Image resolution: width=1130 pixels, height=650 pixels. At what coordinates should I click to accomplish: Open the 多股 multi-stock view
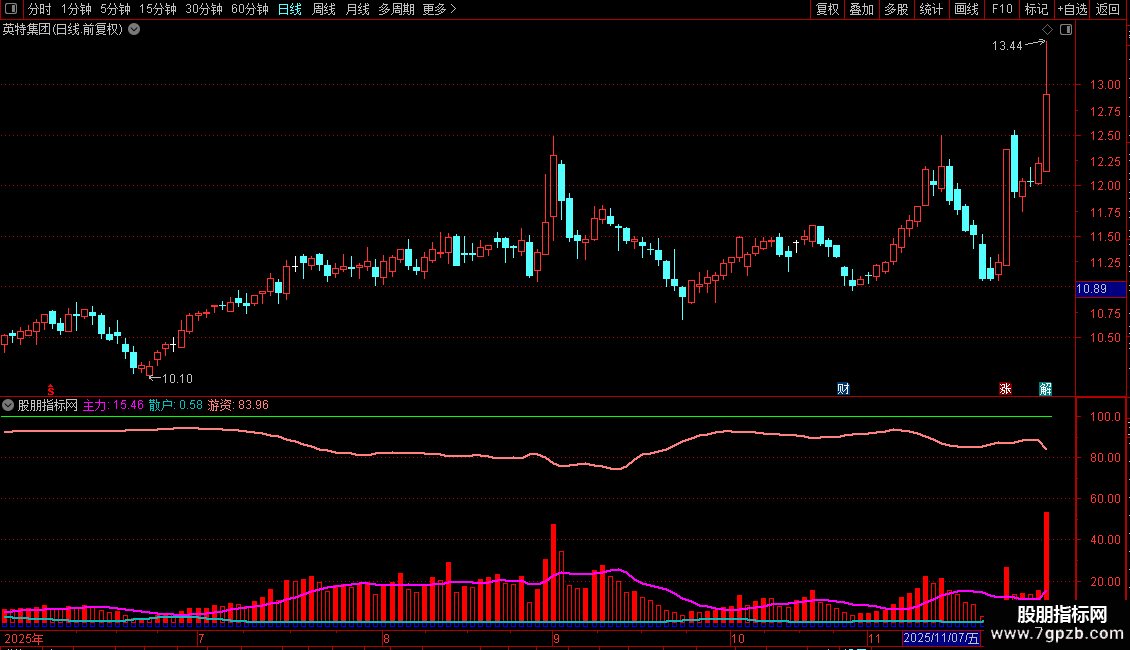point(896,9)
